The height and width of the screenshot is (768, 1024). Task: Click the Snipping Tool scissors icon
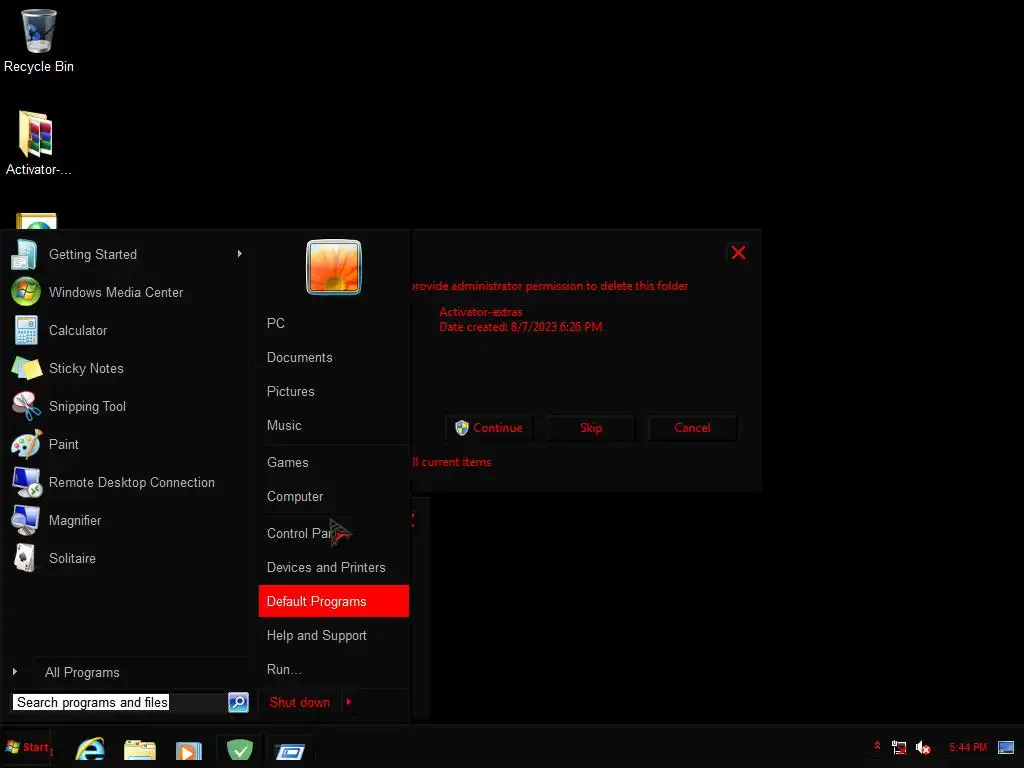26,406
